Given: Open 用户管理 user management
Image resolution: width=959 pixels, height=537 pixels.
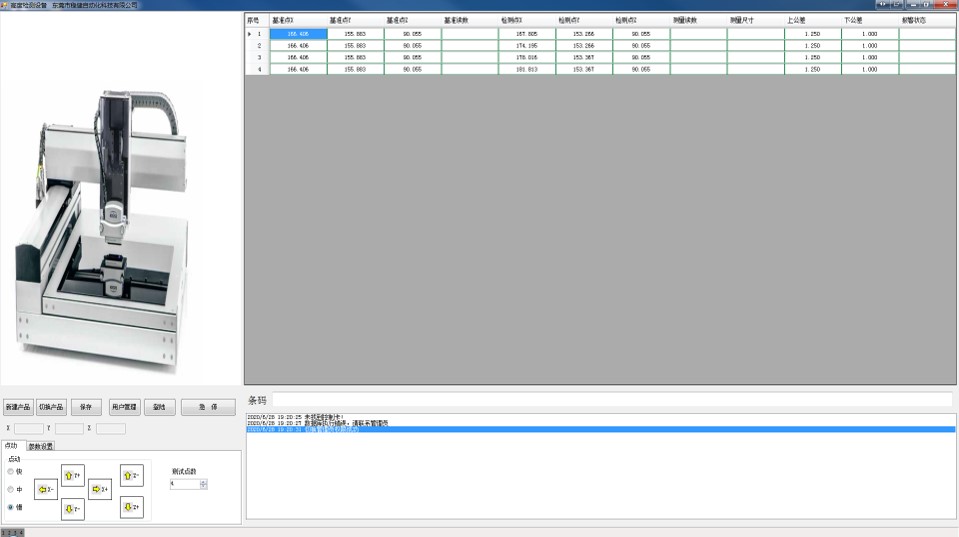Looking at the screenshot, I should pyautogui.click(x=124, y=408).
